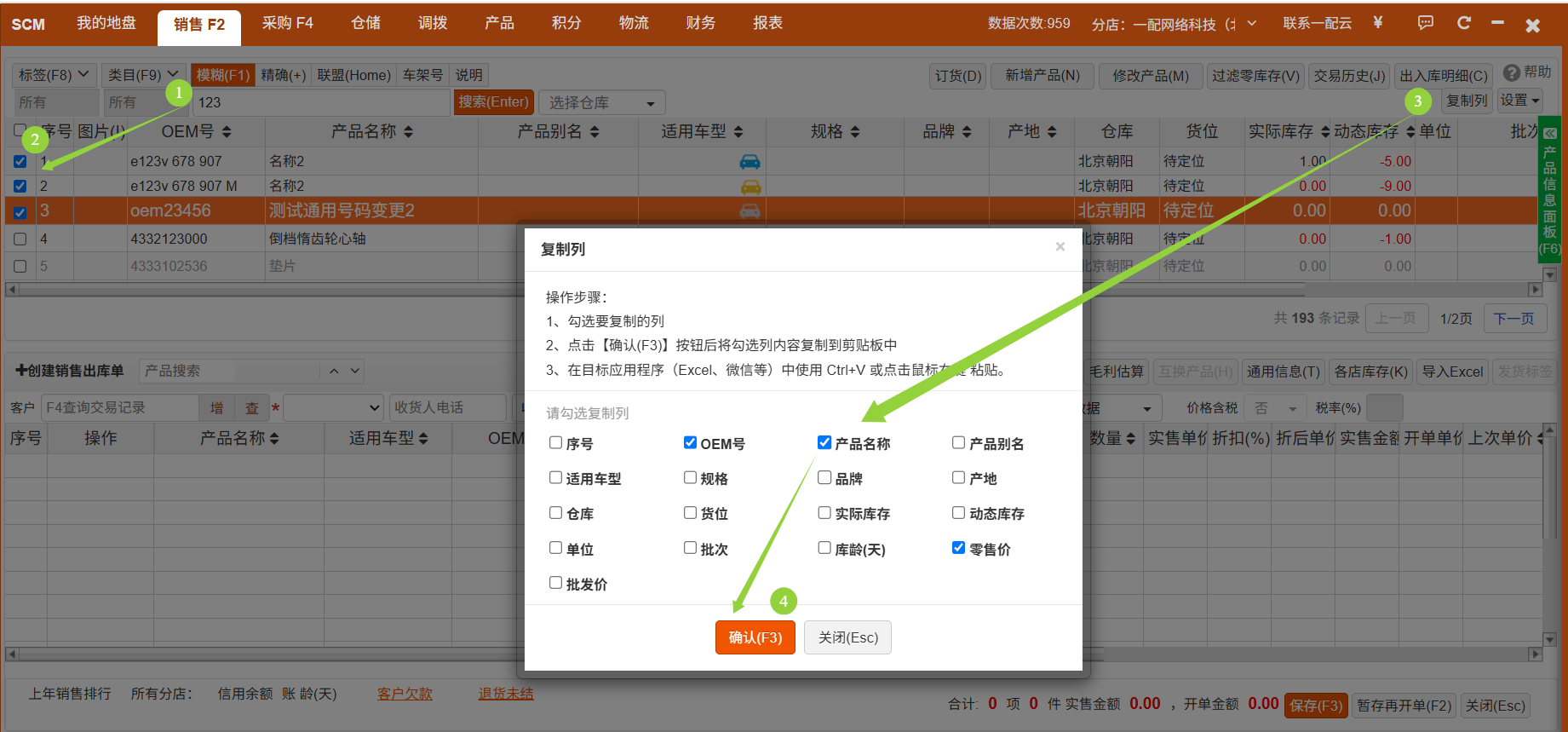The image size is (1568, 732).
Task: Open the 标签(F8) dropdown
Action: coord(54,75)
